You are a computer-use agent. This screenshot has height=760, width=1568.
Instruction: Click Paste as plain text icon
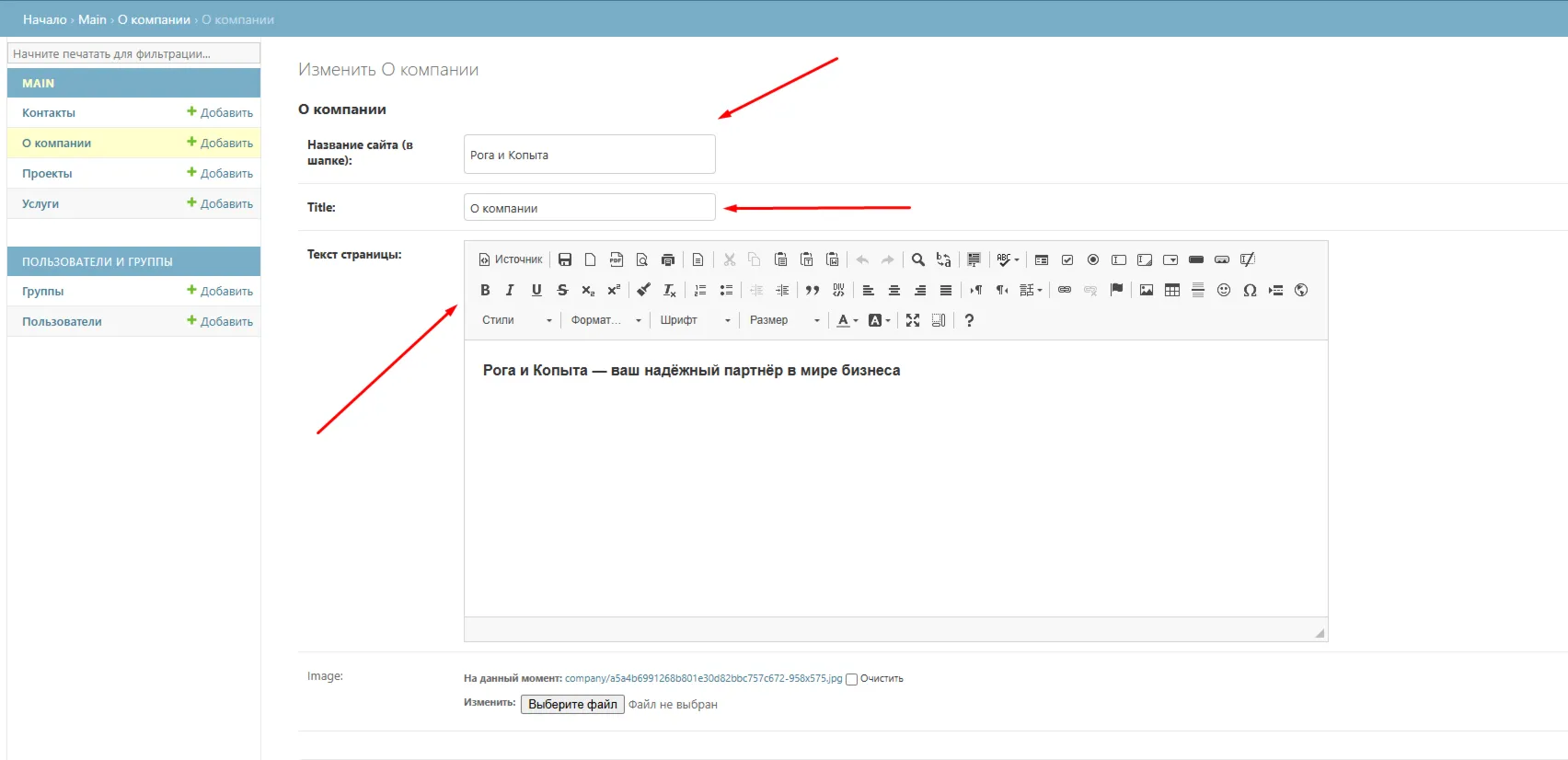(x=806, y=259)
